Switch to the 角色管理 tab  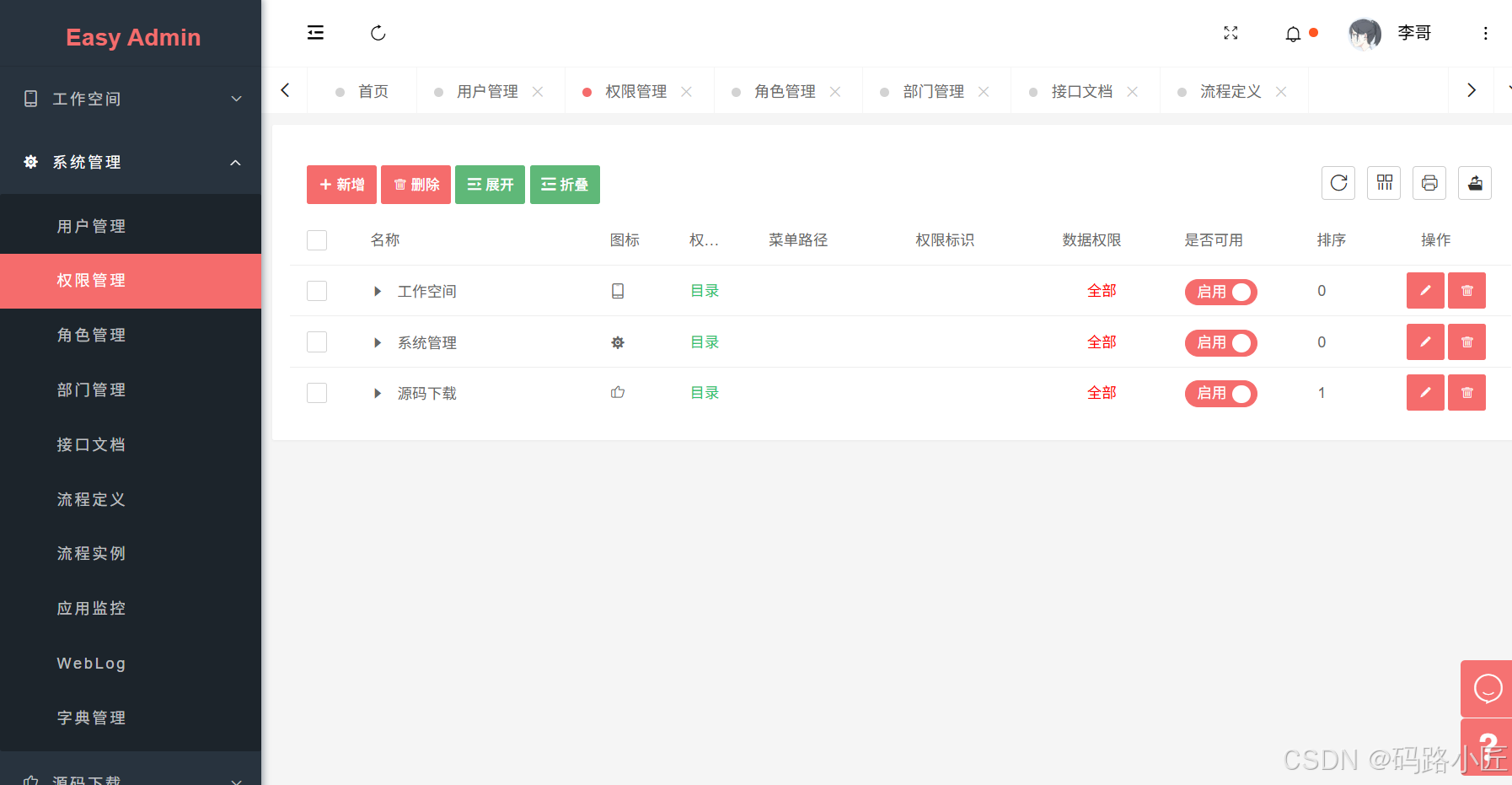click(785, 91)
